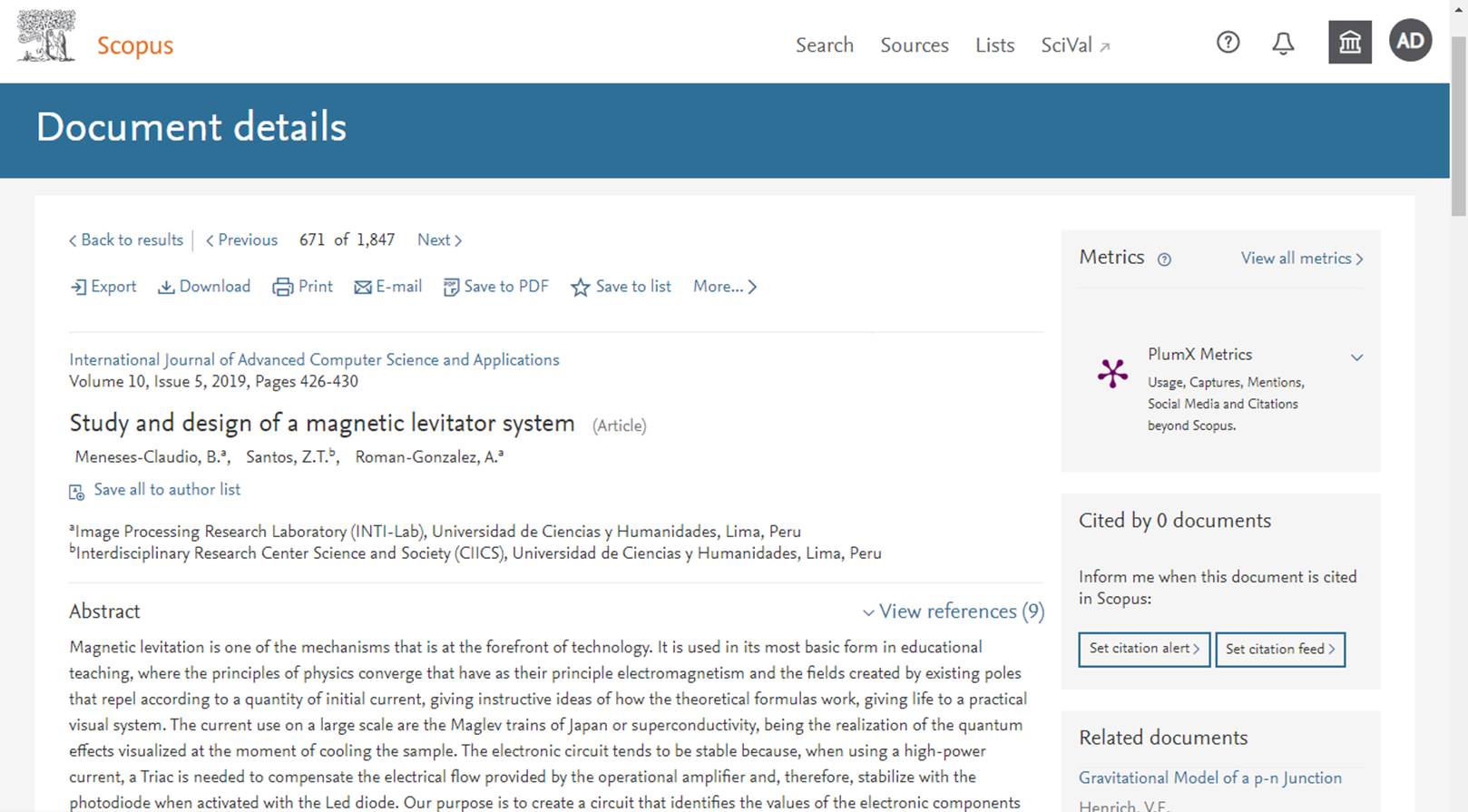Open the Search menu
1468x812 pixels.
pyautogui.click(x=825, y=45)
